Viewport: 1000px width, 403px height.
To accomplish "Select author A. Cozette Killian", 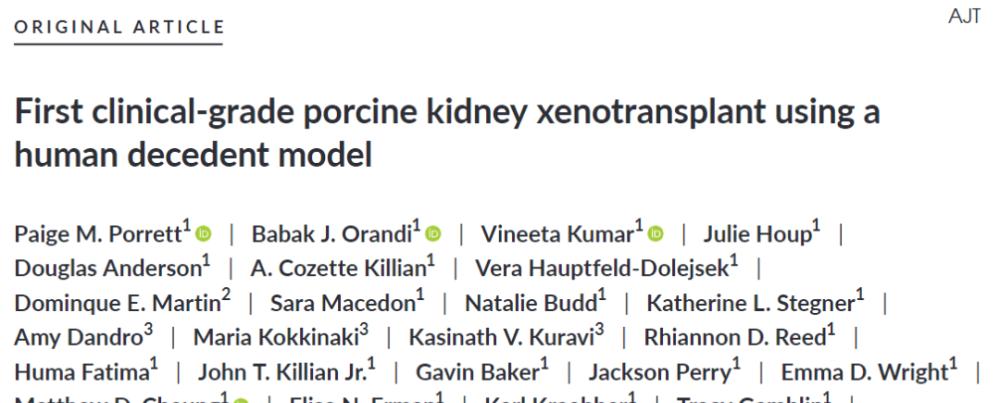I will [x=338, y=269].
